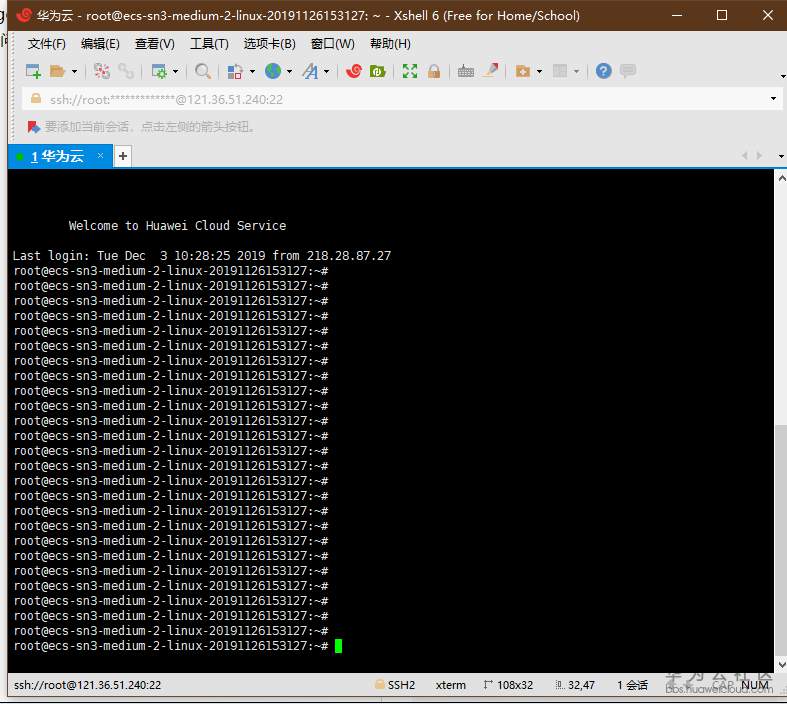Open the tab list dropdown arrow
The width and height of the screenshot is (787, 704).
[x=781, y=157]
